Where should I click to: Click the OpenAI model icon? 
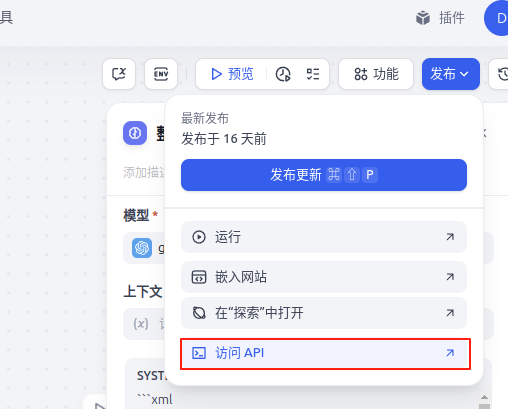pos(142,248)
